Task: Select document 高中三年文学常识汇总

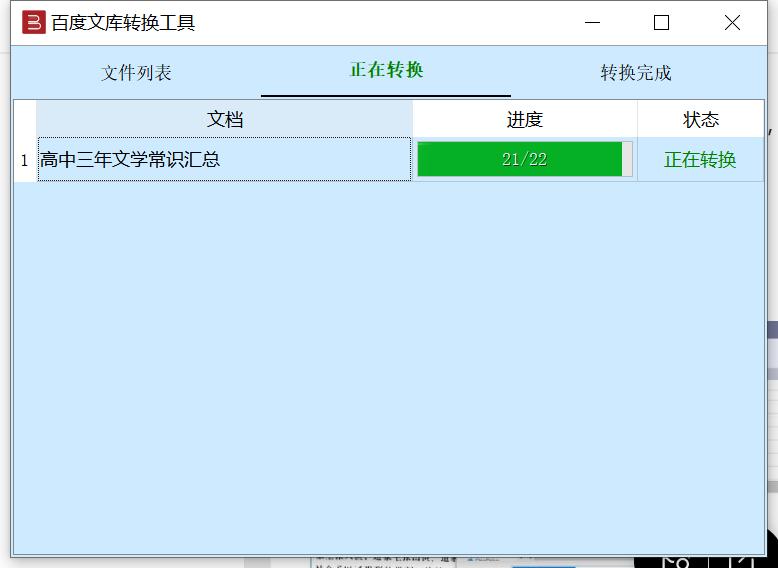Action: pos(224,159)
